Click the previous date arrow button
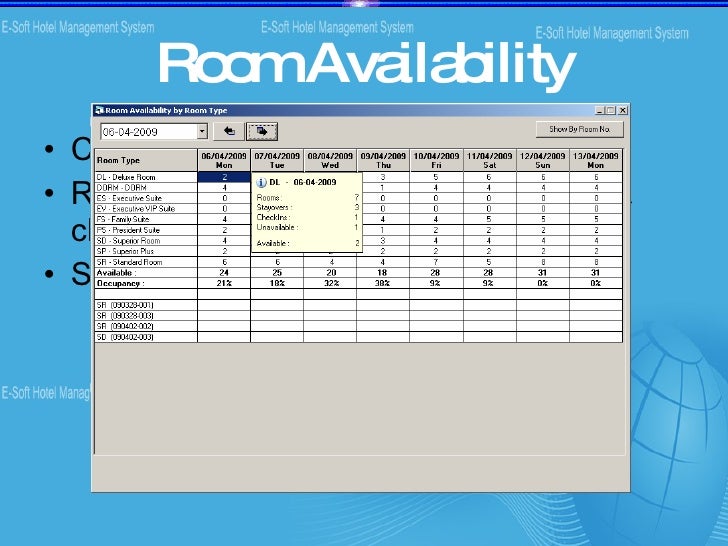728x546 pixels. (228, 131)
